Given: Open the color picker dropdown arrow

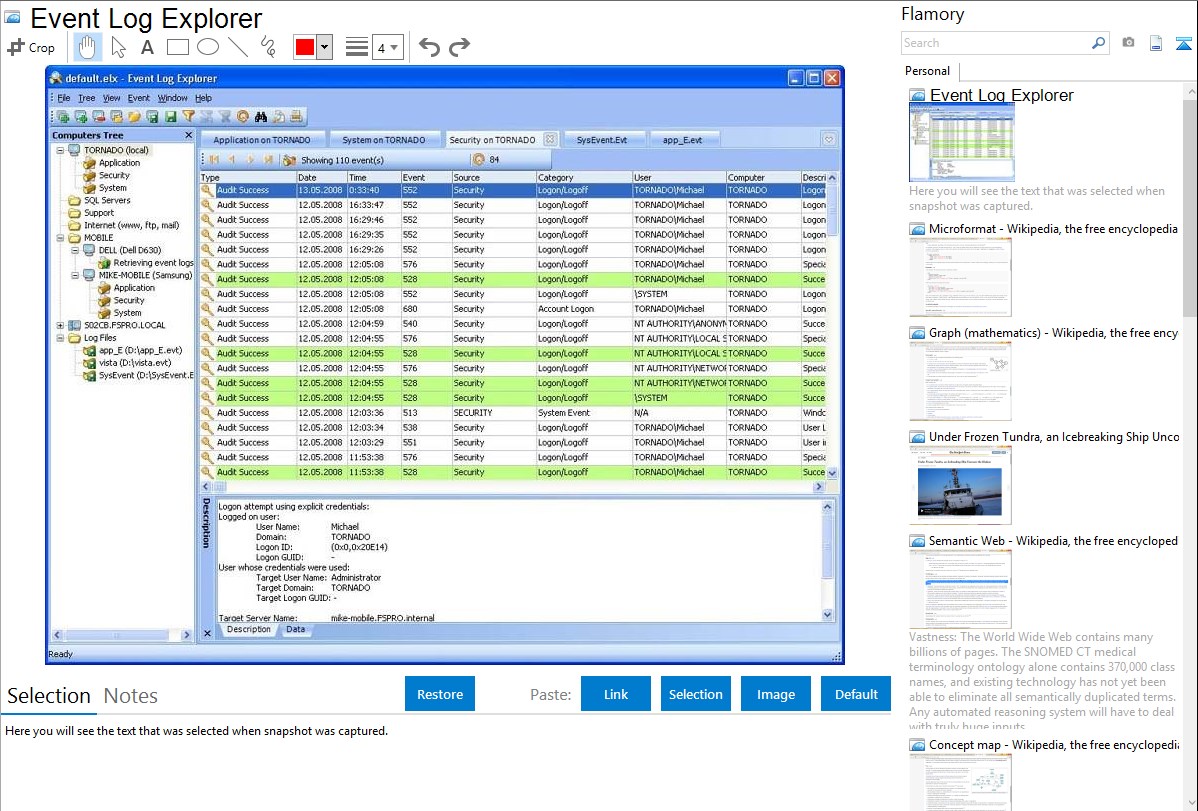Looking at the screenshot, I should (325, 47).
